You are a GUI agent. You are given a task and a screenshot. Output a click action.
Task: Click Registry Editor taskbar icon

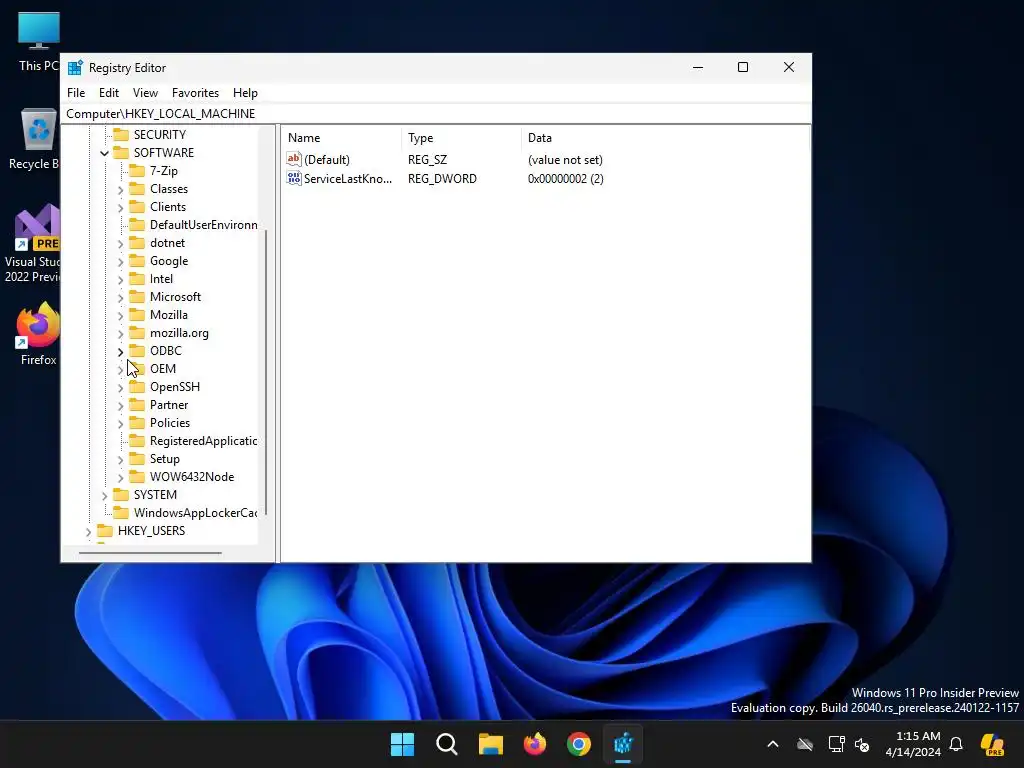click(x=623, y=744)
